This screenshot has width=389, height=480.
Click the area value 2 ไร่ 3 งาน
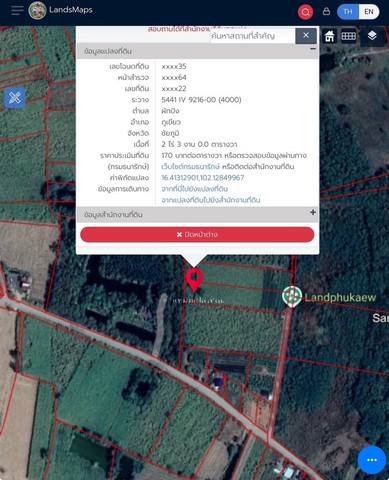coord(199,144)
